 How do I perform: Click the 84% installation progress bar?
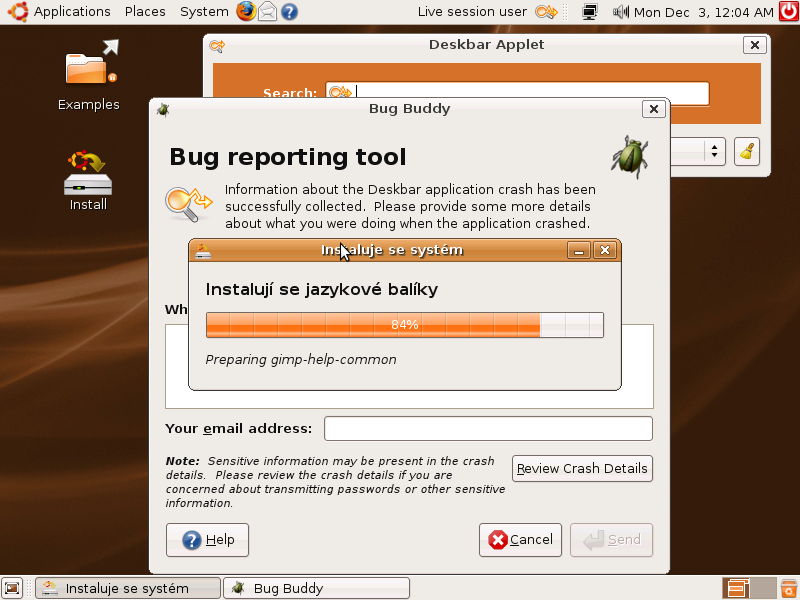pos(405,325)
